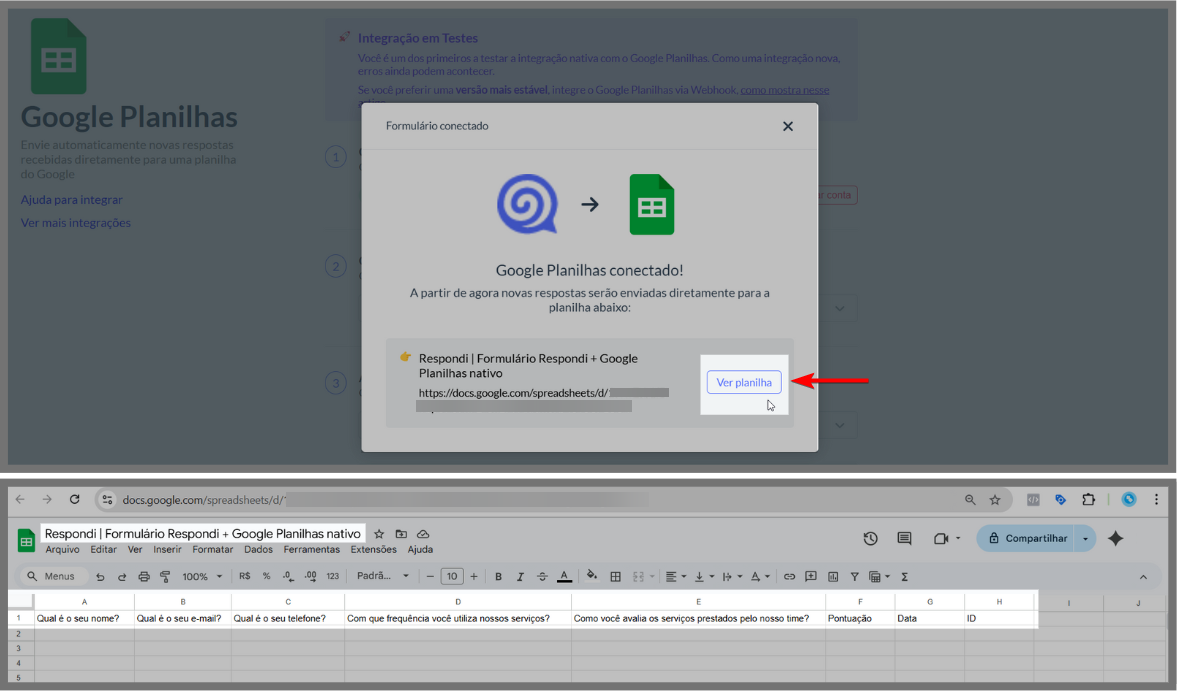
Task: Click the Ver planilha button
Action: [x=743, y=383]
